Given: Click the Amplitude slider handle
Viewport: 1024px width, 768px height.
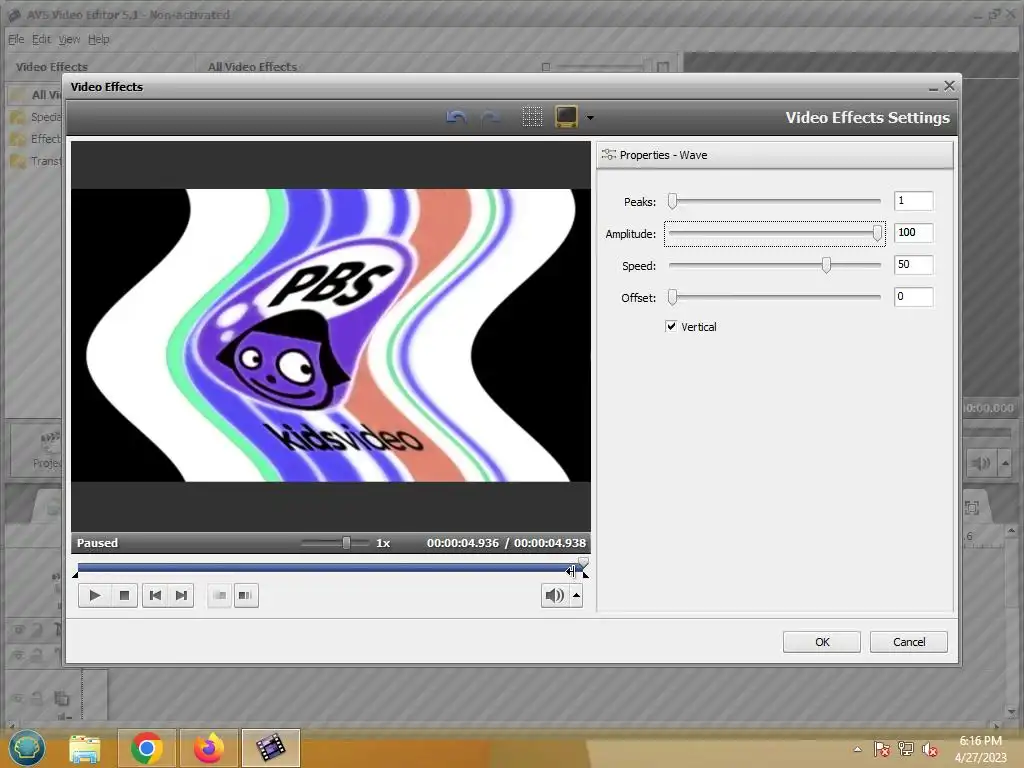Looking at the screenshot, I should point(877,233).
